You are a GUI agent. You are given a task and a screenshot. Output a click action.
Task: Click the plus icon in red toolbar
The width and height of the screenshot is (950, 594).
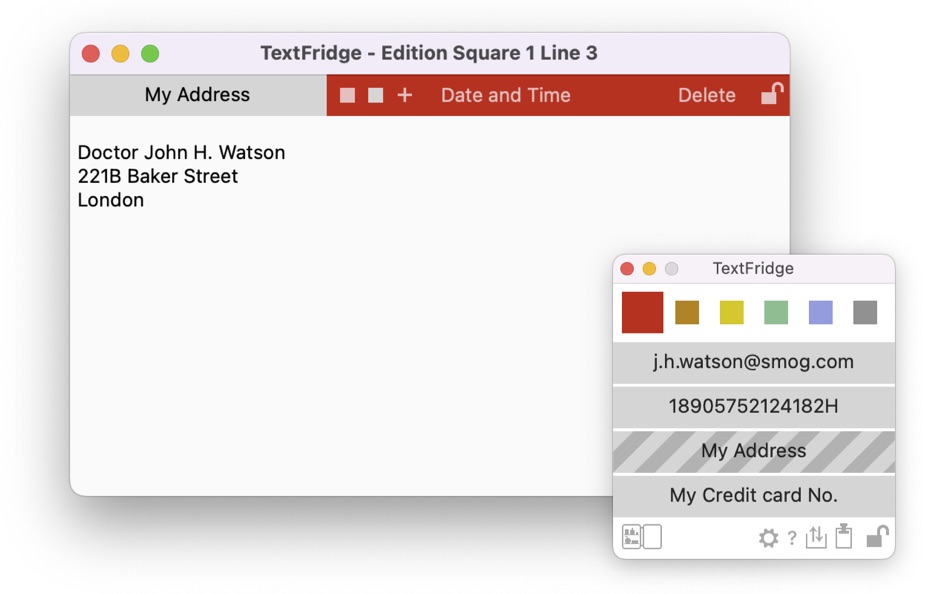pyautogui.click(x=405, y=95)
